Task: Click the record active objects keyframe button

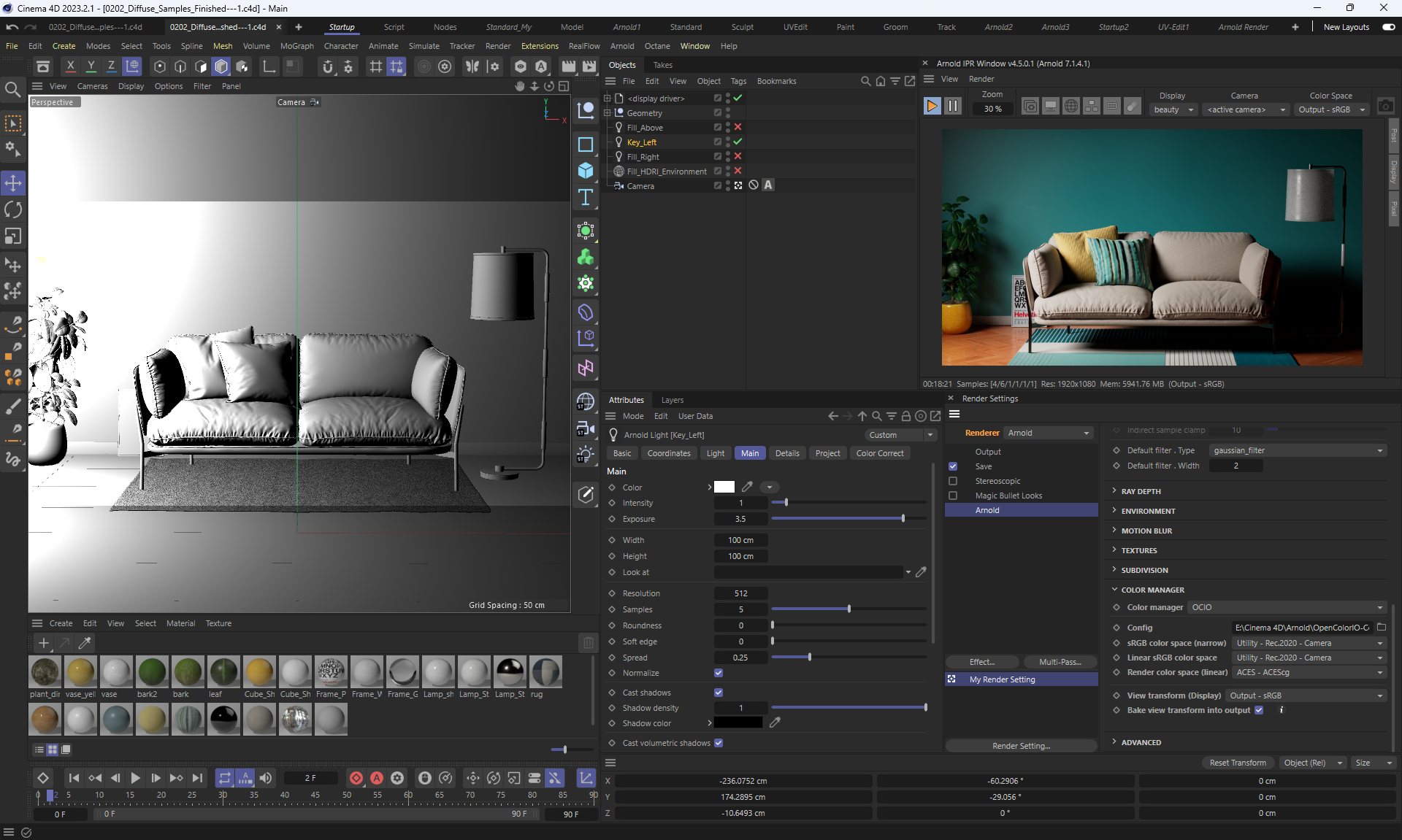Action: click(x=356, y=778)
